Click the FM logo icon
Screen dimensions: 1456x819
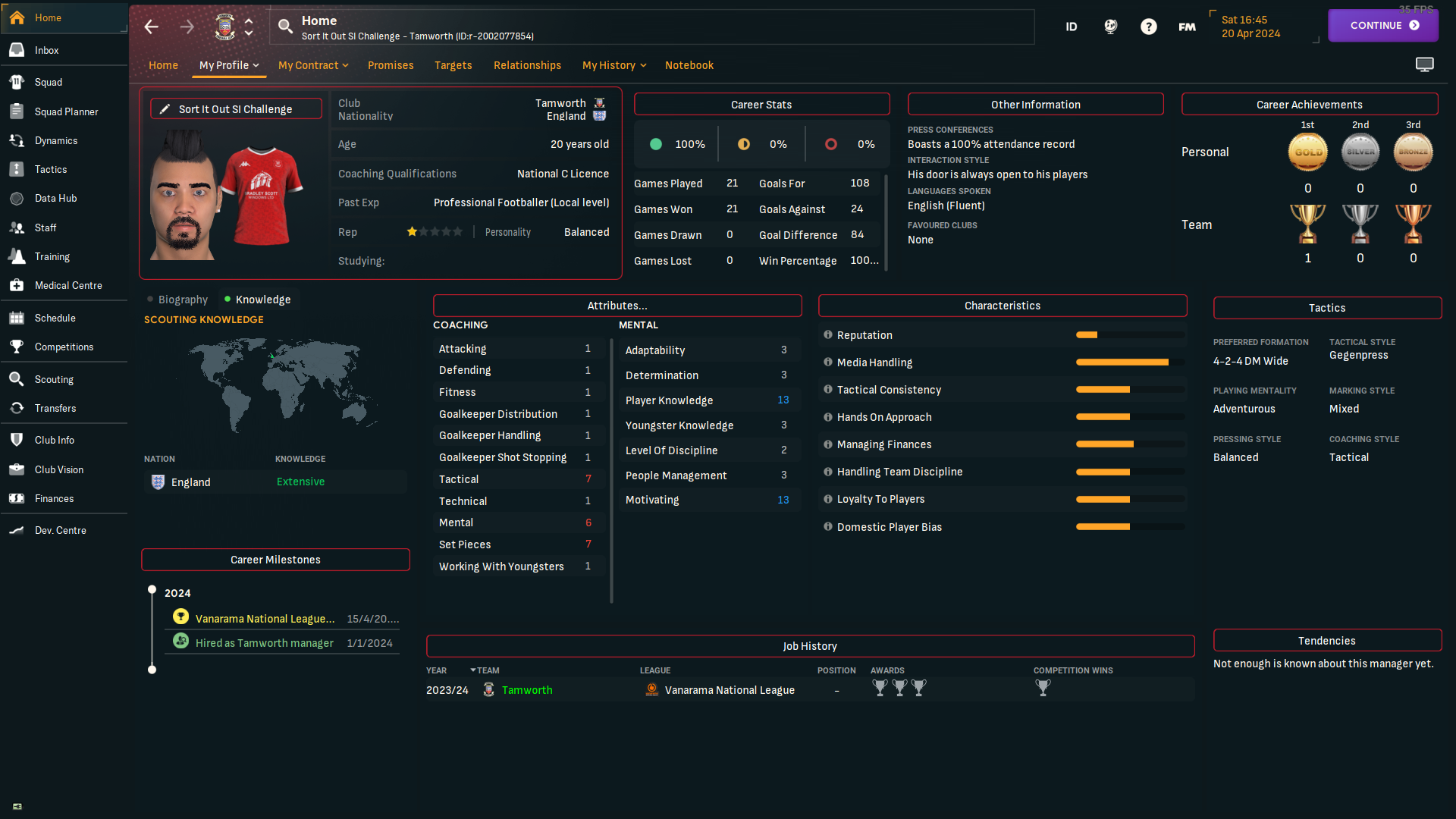pyautogui.click(x=1187, y=27)
